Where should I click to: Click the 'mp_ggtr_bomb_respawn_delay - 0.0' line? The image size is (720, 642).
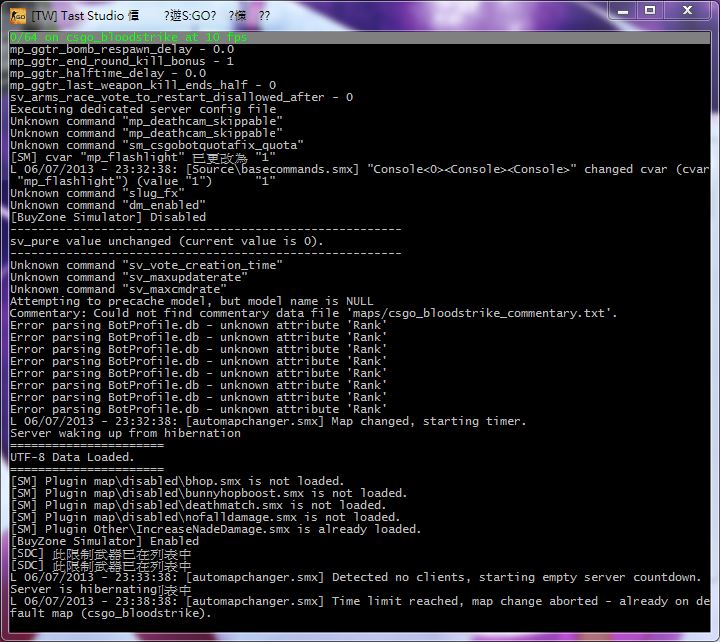[x=122, y=49]
